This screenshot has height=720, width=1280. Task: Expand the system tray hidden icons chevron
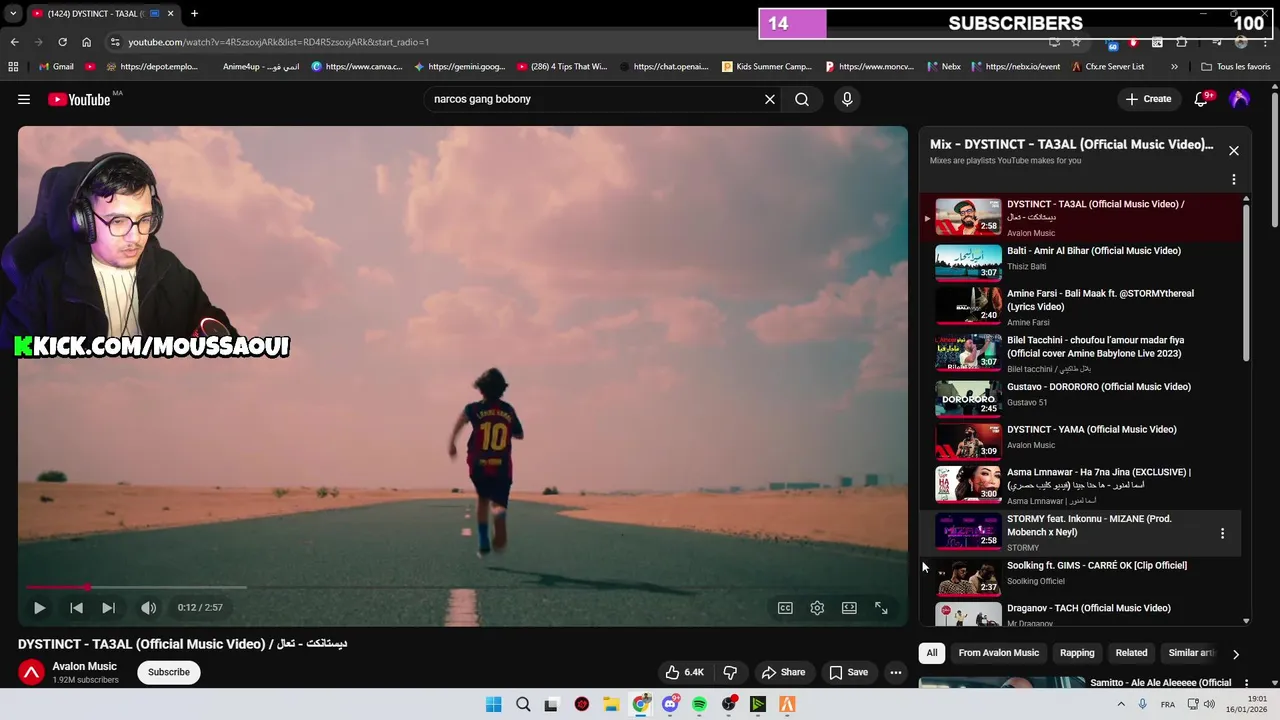tap(1121, 704)
